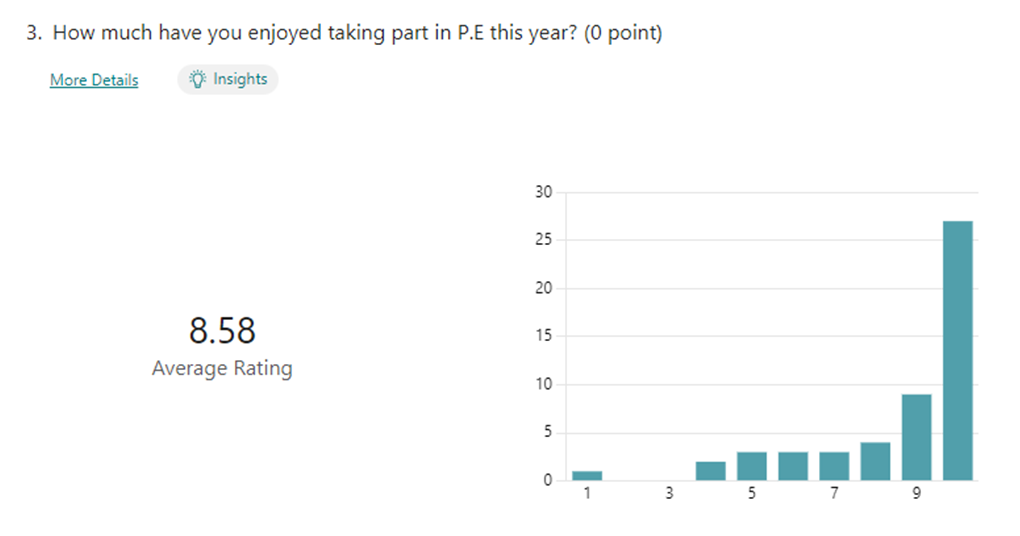Click the 8.58 average rating value
The width and height of the screenshot is (1020, 536).
tap(222, 330)
